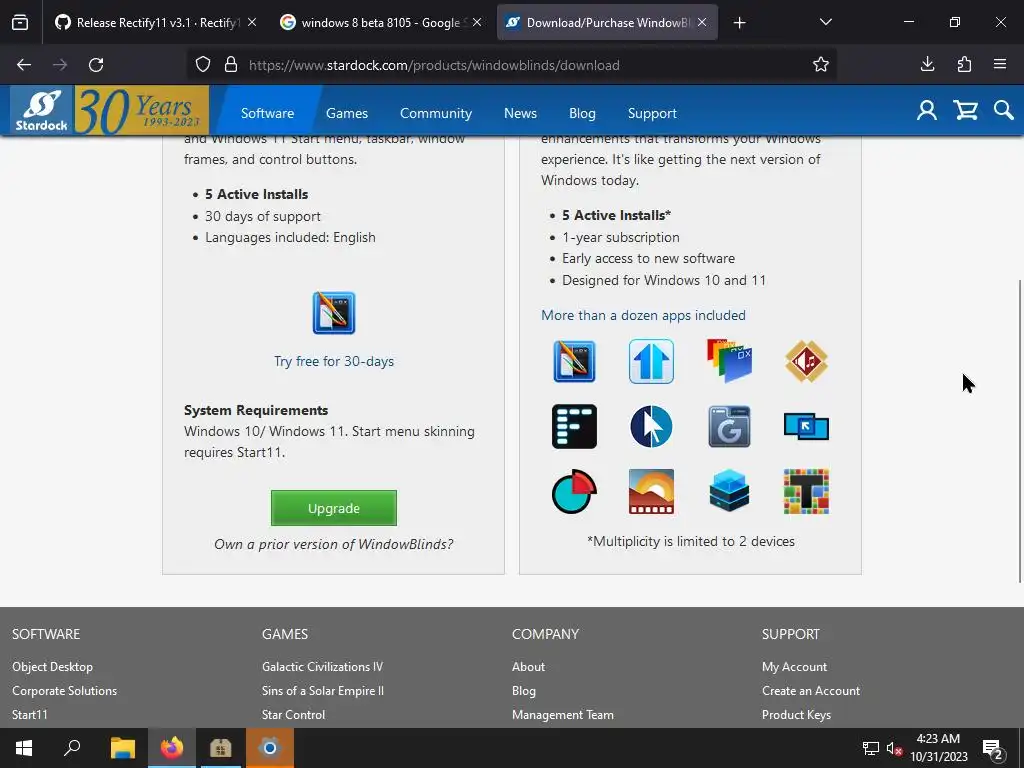Open the Stardock home logo
Viewport: 1024px width, 768px height.
(x=42, y=110)
